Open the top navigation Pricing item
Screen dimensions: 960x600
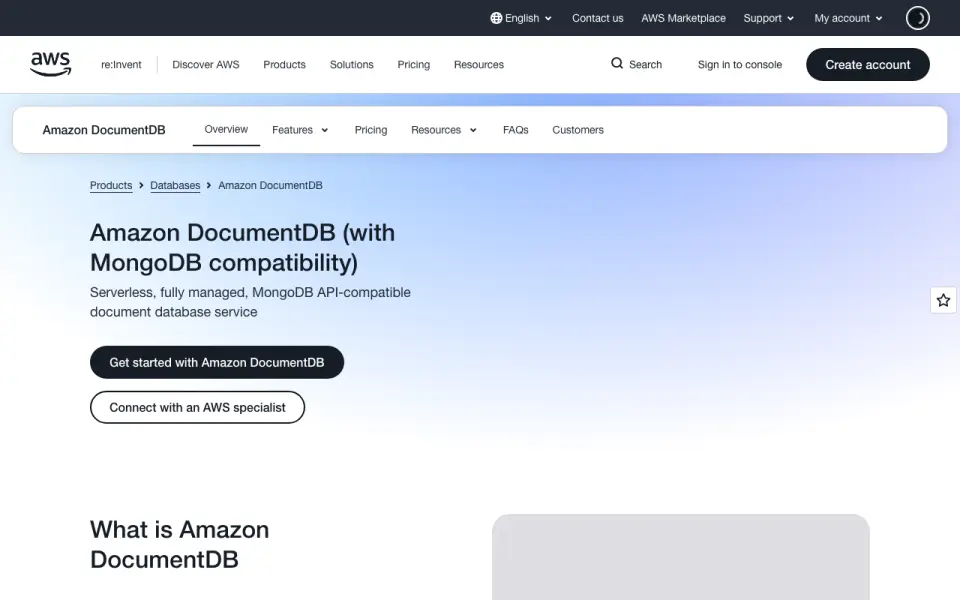tap(413, 64)
